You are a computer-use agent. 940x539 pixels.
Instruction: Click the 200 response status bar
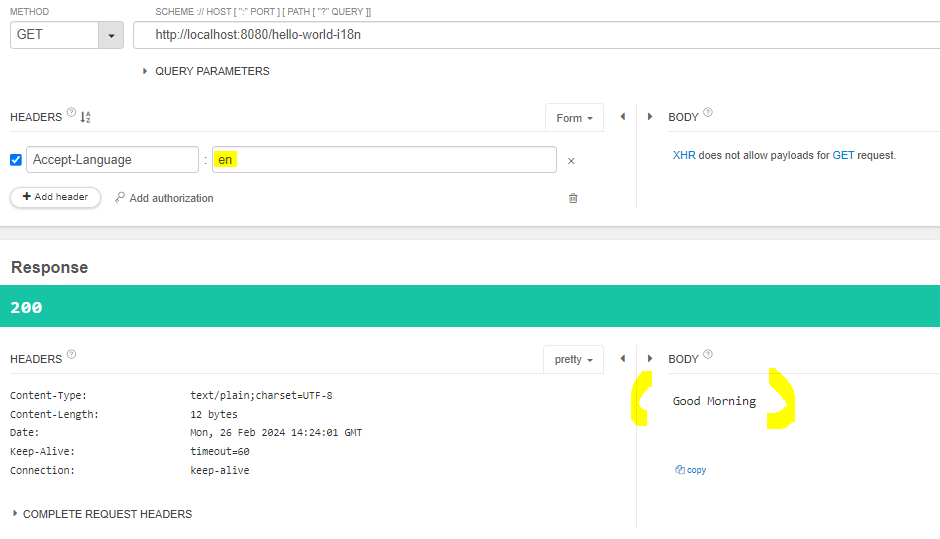click(470, 306)
